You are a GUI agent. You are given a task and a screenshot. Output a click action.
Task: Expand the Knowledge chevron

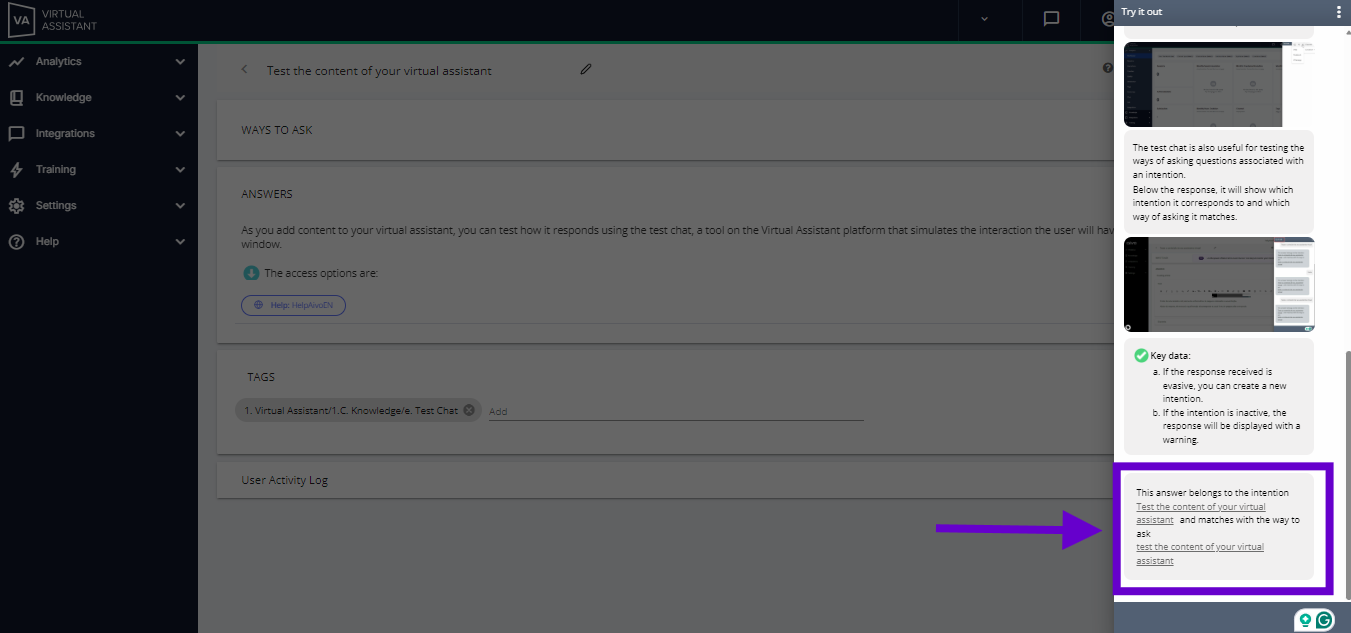(x=180, y=98)
